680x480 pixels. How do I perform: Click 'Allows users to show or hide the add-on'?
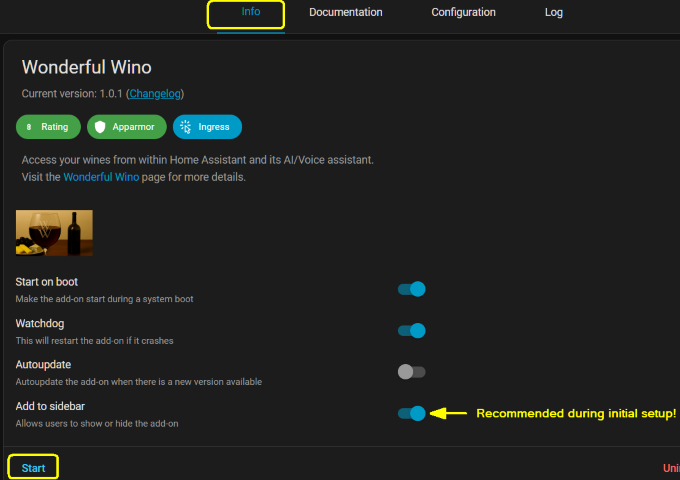tap(97, 424)
